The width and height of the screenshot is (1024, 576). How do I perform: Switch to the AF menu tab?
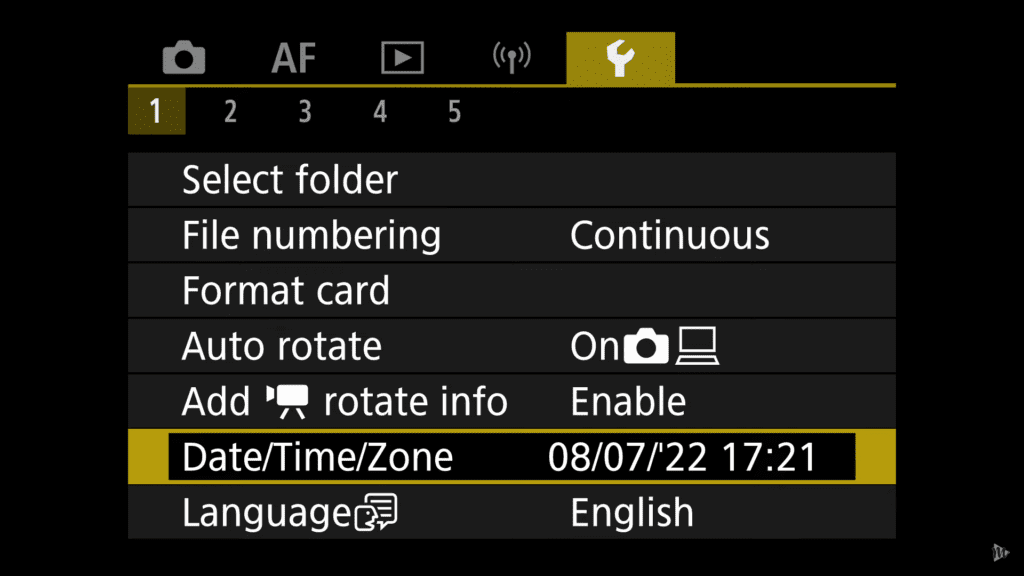coord(294,58)
